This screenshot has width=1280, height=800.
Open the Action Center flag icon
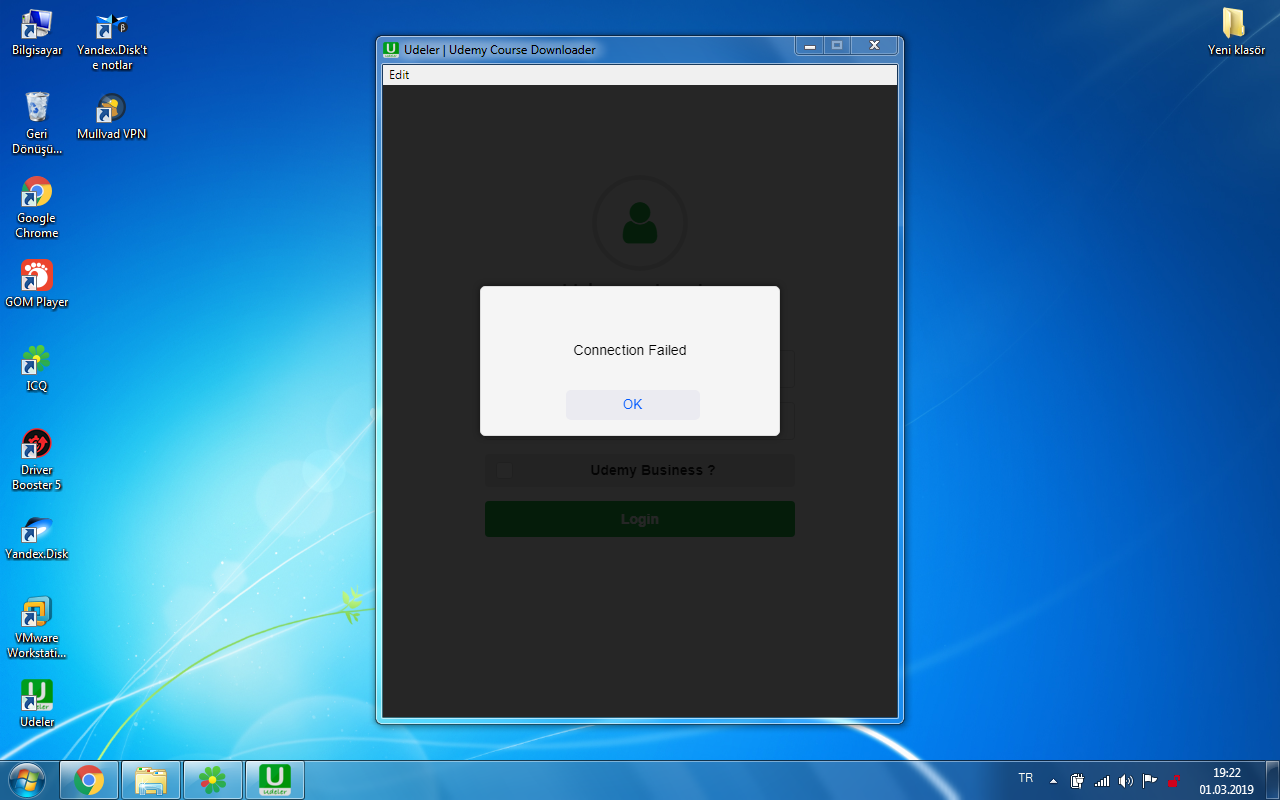tap(1150, 781)
